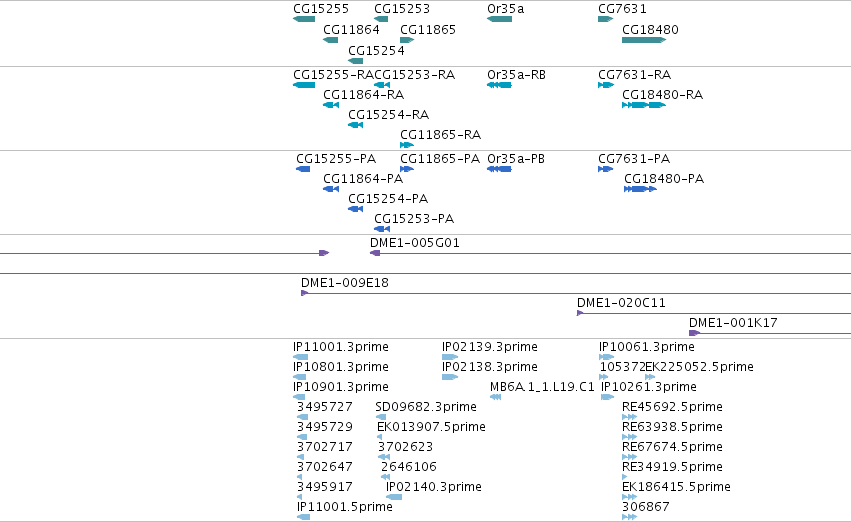Open feature 3495727 label
Viewport: 851px width, 522px height.
pyautogui.click(x=325, y=407)
